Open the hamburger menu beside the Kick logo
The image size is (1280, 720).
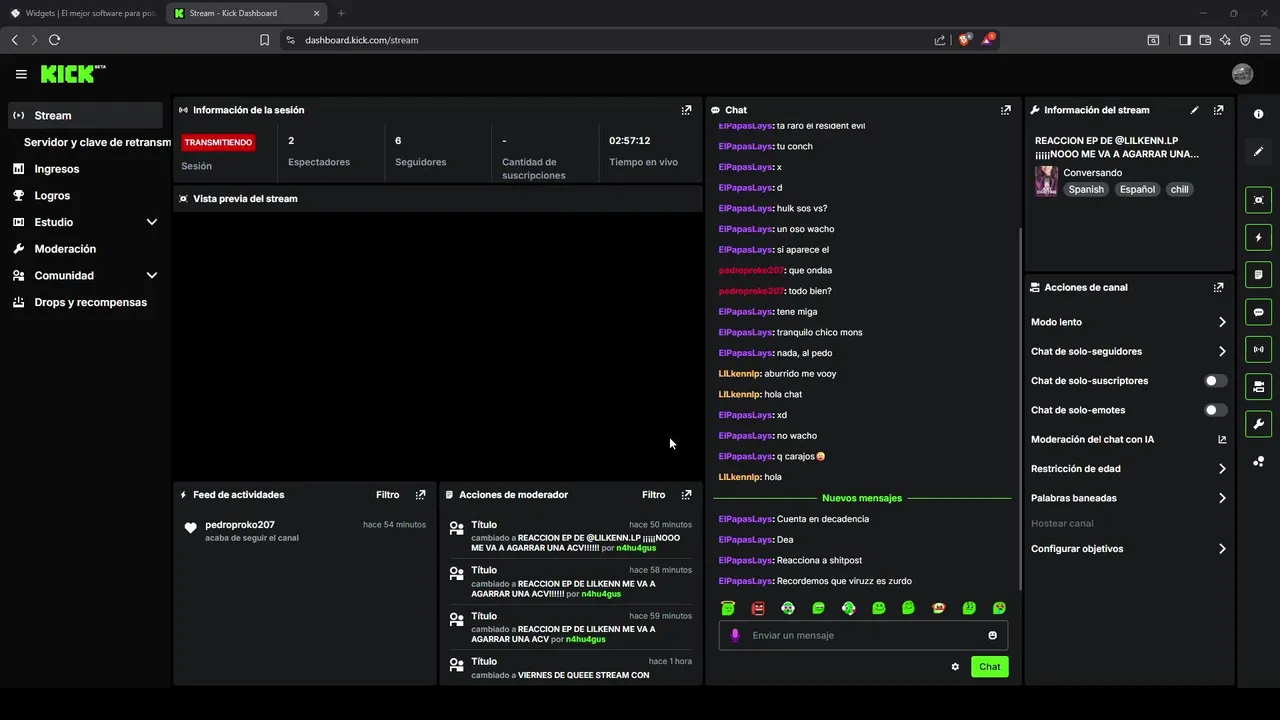pyautogui.click(x=21, y=74)
